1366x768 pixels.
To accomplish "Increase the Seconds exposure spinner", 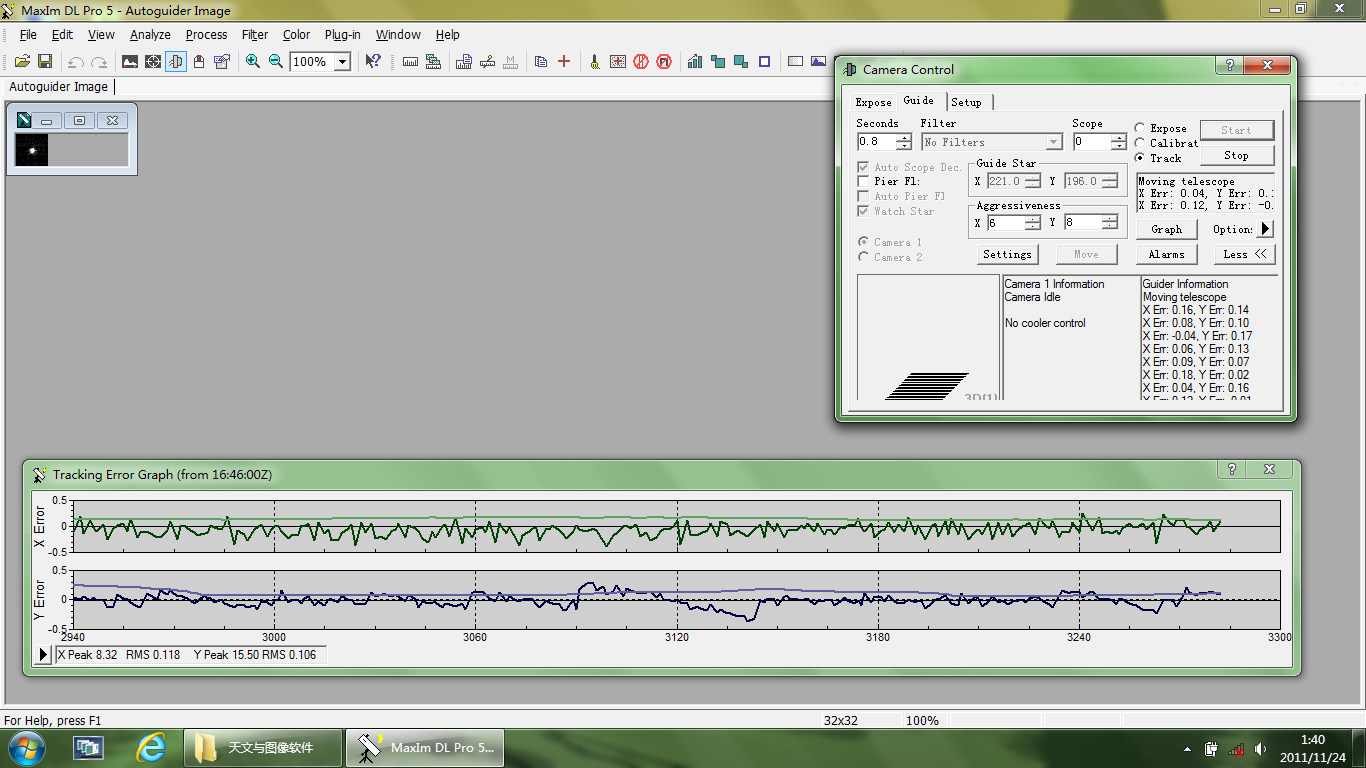I will tap(904, 138).
